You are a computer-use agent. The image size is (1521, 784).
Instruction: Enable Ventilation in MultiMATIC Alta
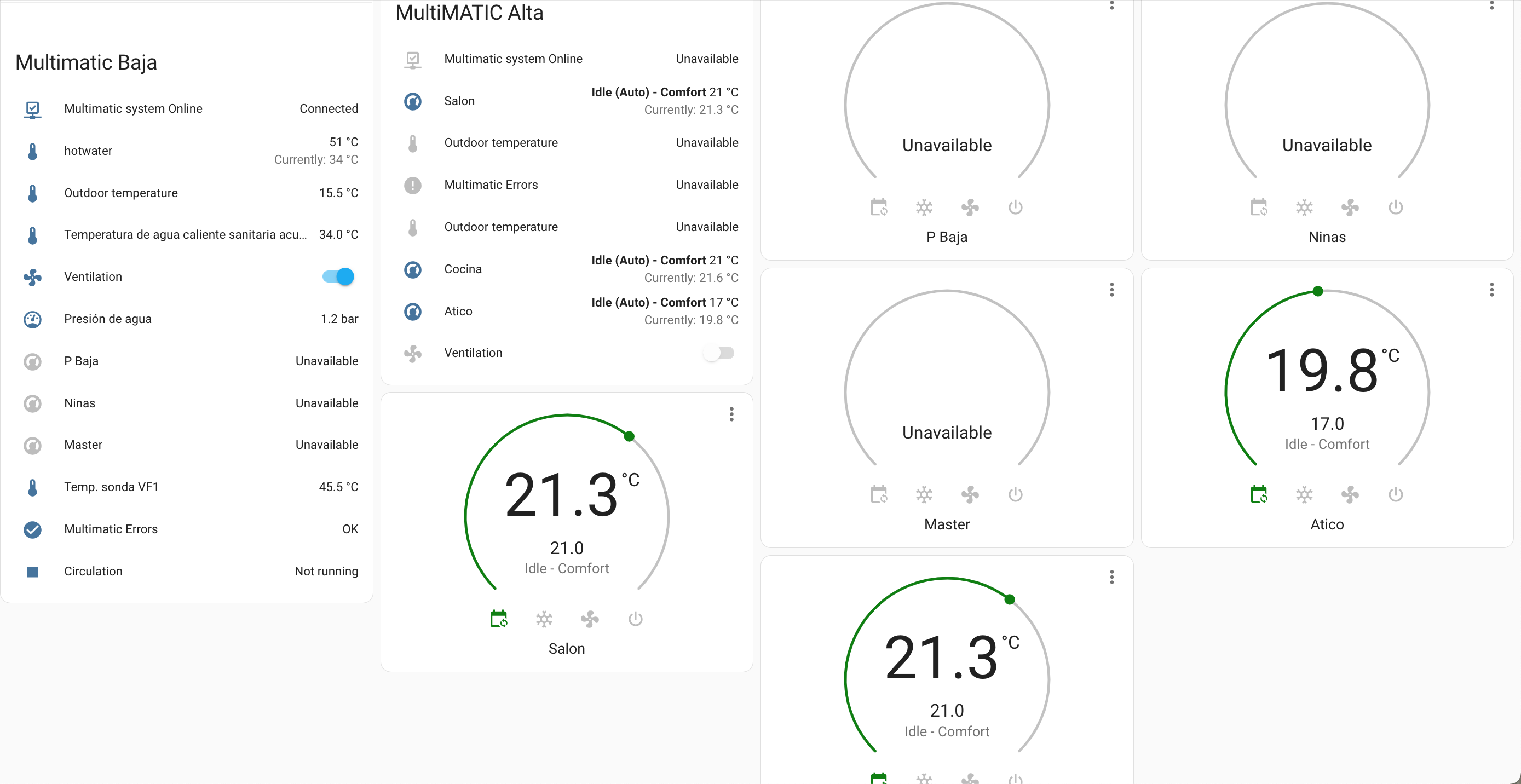point(718,353)
